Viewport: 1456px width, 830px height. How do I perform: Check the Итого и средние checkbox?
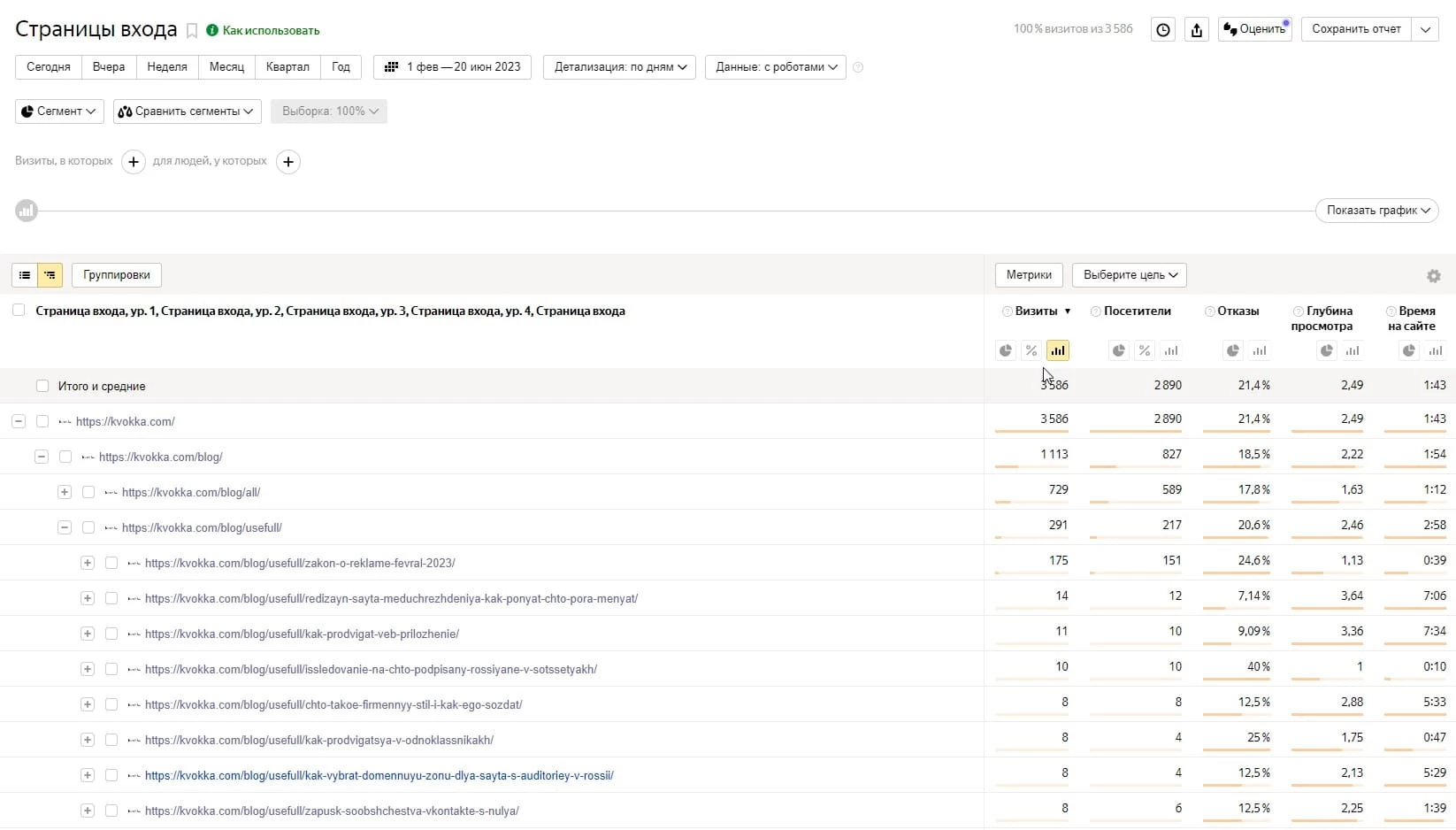click(x=42, y=386)
